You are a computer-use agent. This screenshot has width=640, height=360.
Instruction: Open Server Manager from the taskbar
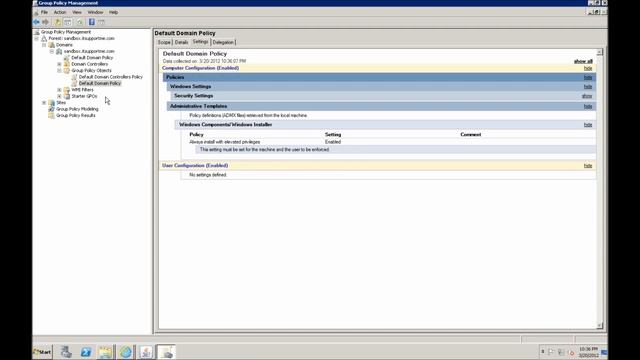click(66, 352)
